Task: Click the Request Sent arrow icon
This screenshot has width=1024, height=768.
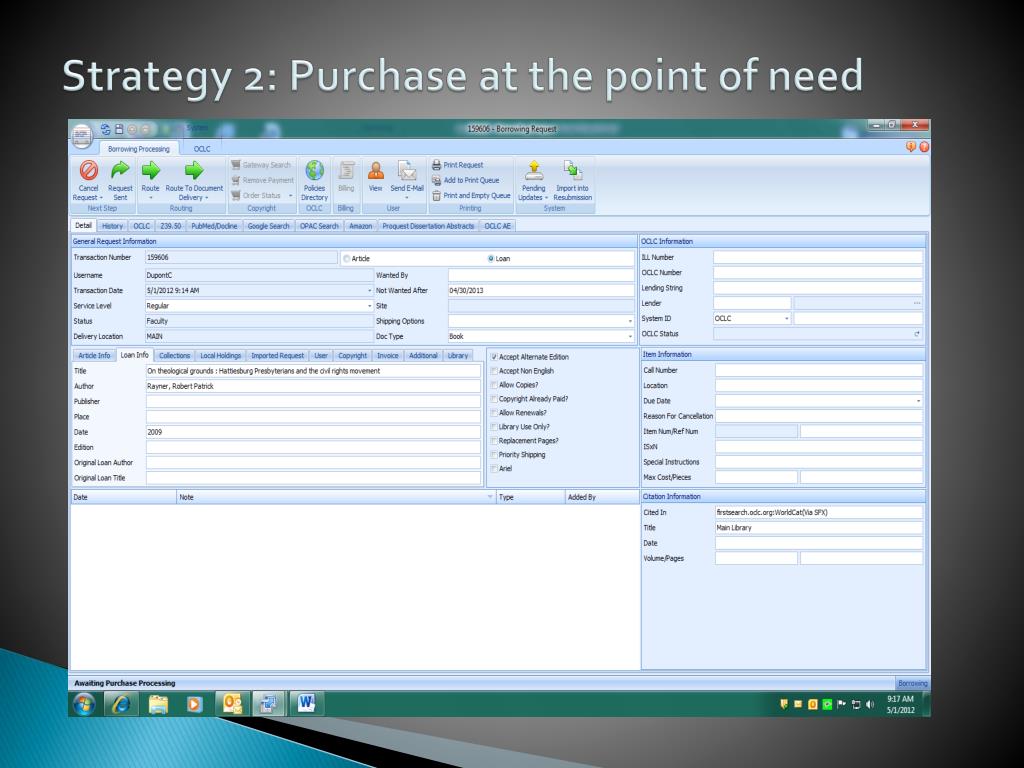Action: (120, 170)
